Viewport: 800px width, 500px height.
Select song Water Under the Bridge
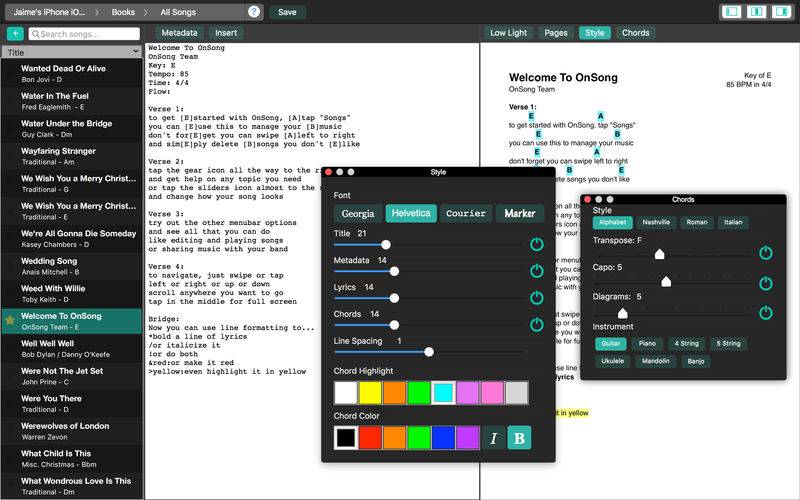click(x=72, y=129)
